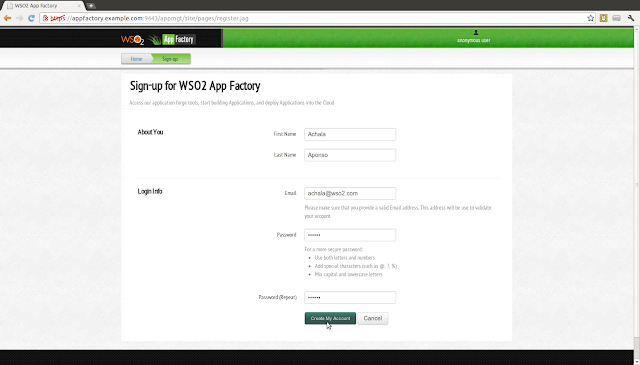Click the WSO2 logo
The height and width of the screenshot is (365, 640).
coord(132,40)
